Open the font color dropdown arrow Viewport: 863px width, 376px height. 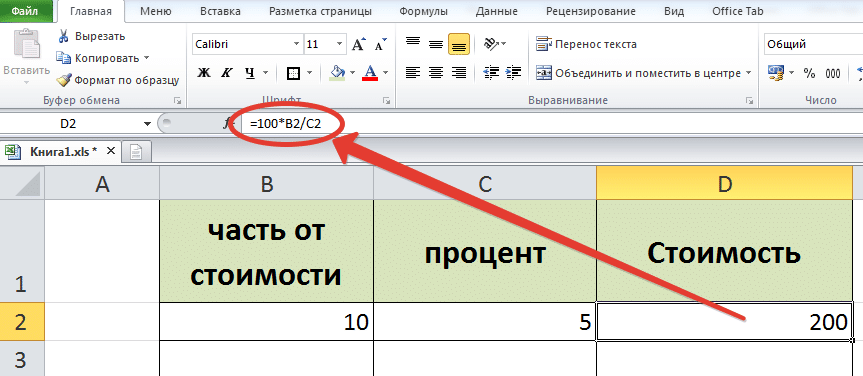click(385, 72)
